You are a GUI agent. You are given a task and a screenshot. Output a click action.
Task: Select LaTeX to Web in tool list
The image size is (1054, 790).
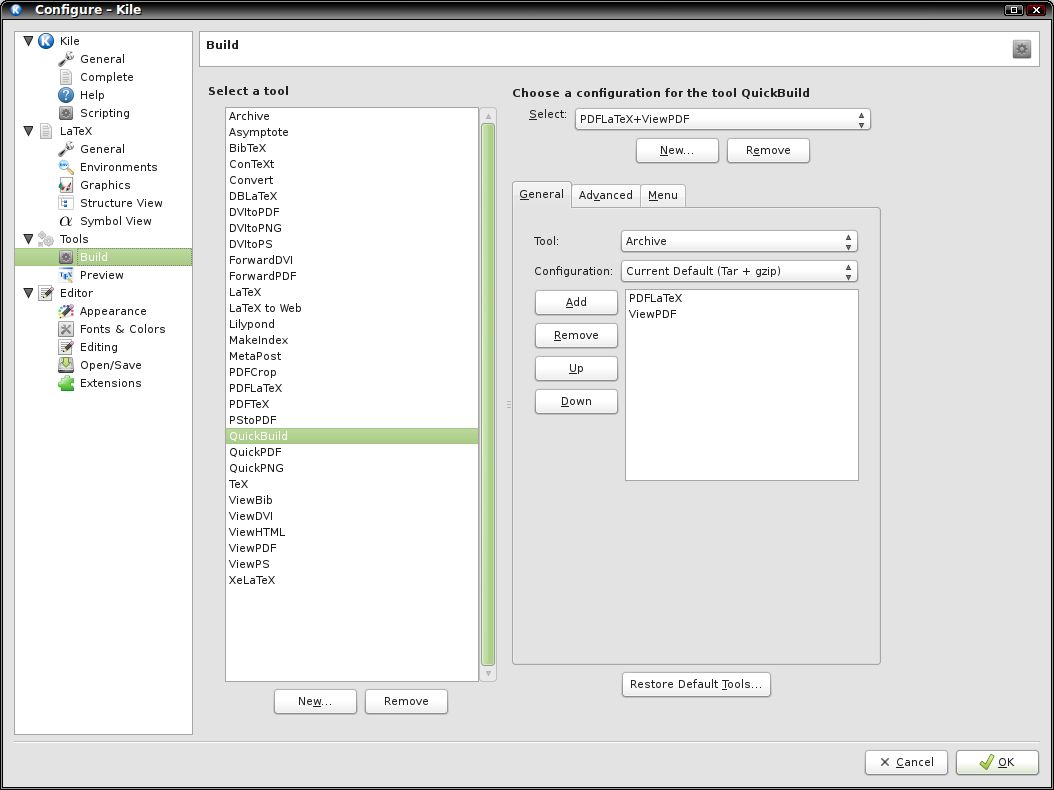coord(352,309)
